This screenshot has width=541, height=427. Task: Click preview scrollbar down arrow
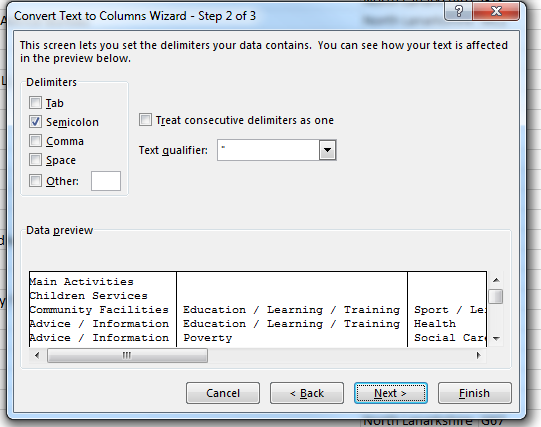[x=496, y=339]
